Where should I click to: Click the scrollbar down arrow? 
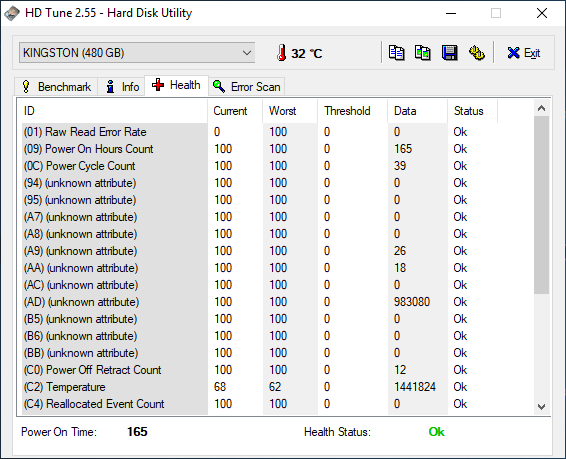pos(541,407)
